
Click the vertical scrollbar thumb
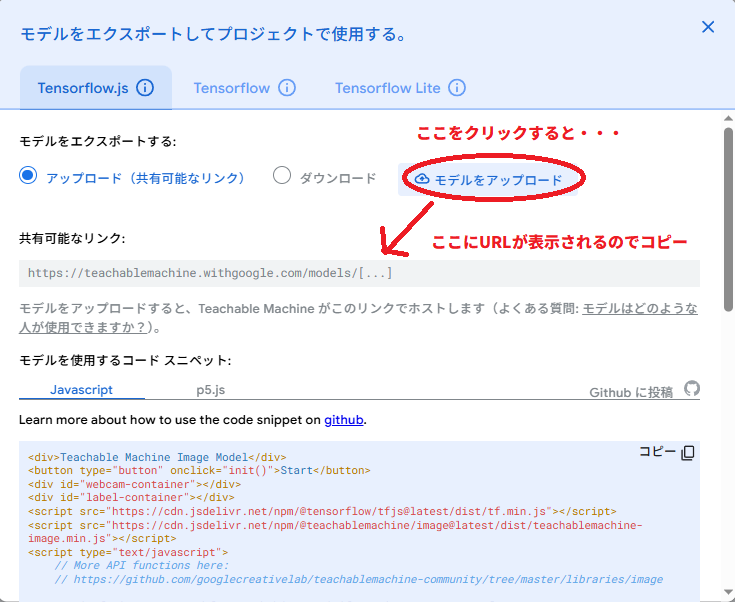click(x=728, y=219)
